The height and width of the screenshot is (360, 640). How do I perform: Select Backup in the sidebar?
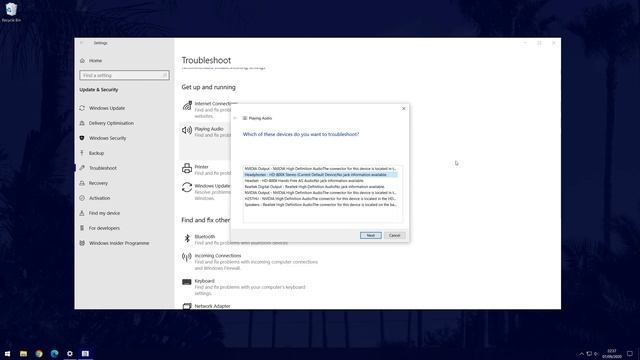[x=96, y=153]
